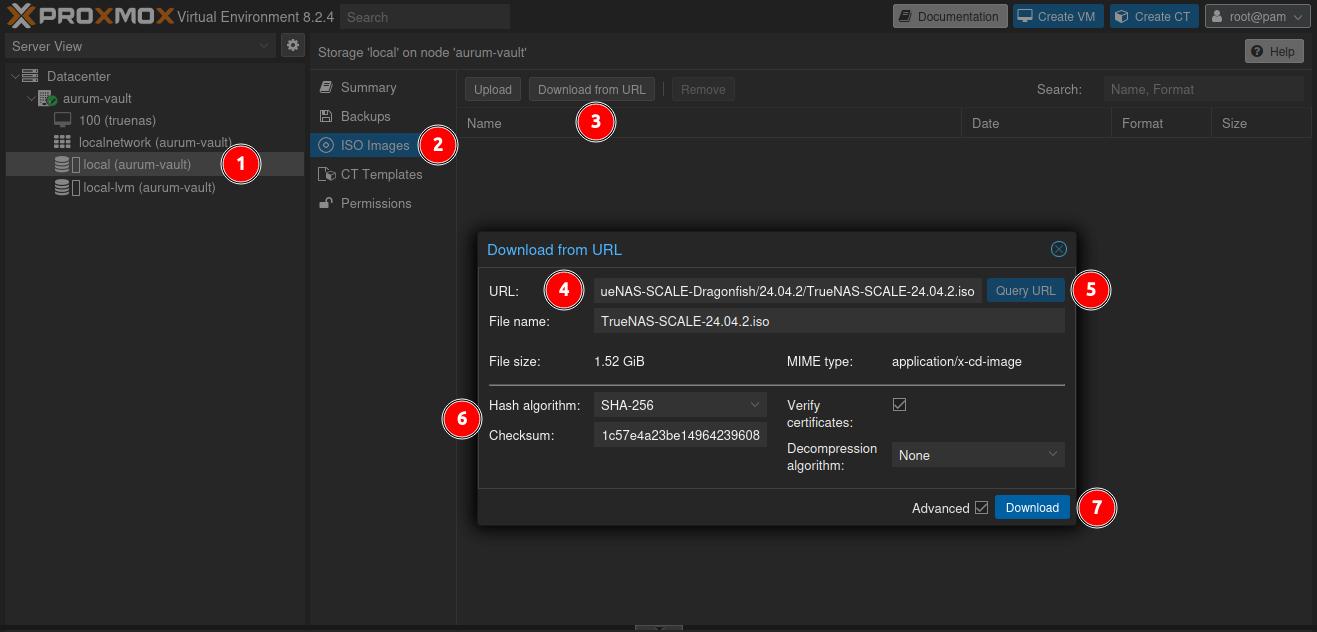Open the CT Templates tab

point(382,174)
